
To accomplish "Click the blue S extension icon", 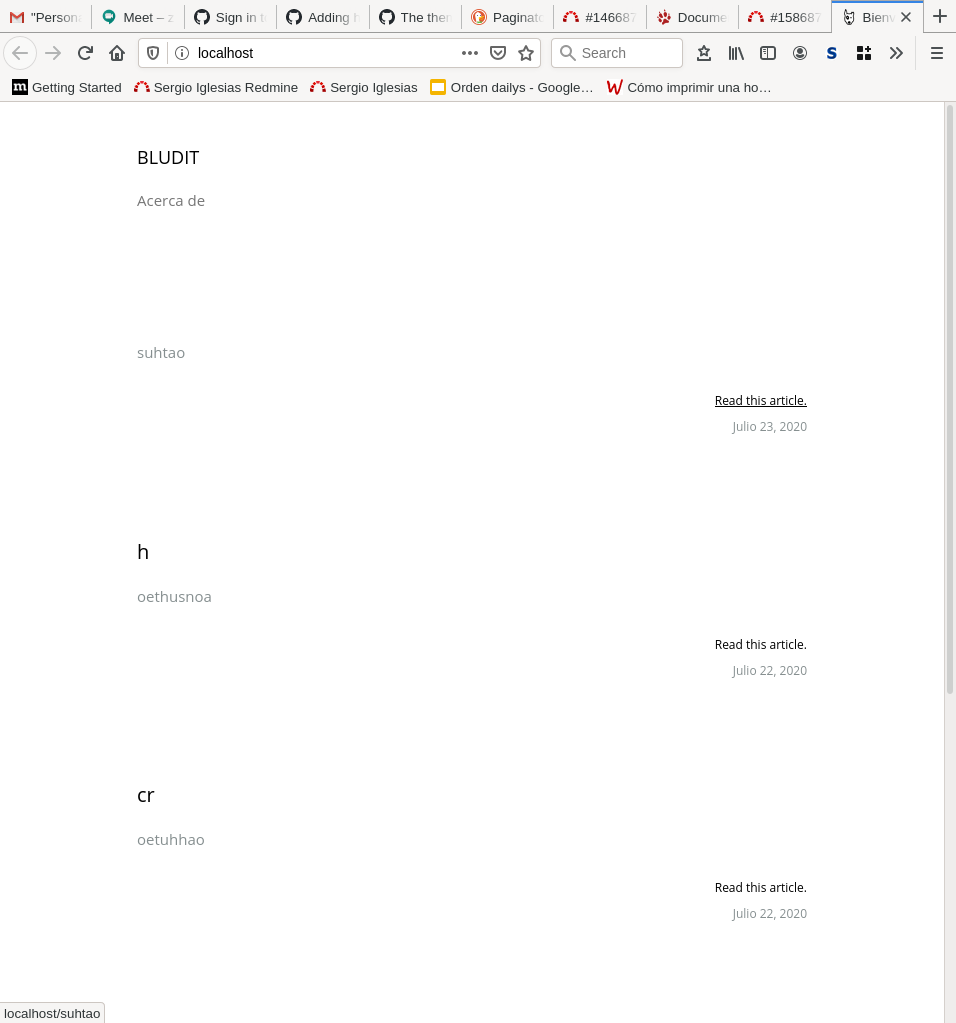I will [x=831, y=53].
